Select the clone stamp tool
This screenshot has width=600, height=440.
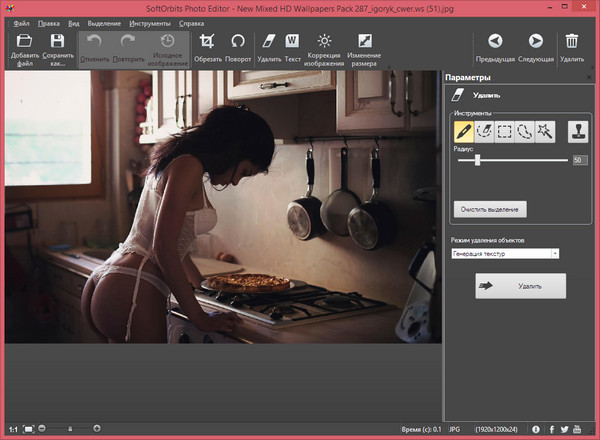[x=578, y=131]
